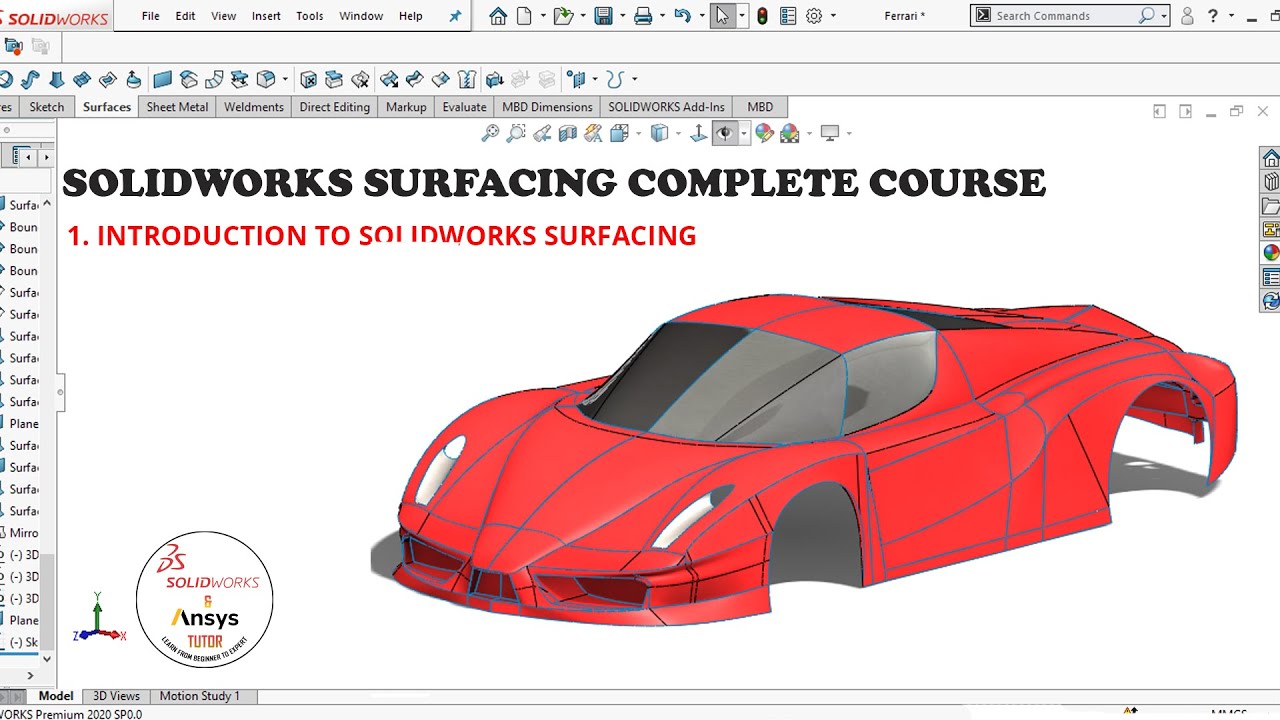Image resolution: width=1280 pixels, height=720 pixels.
Task: Select the Delete Face tool
Action: 309,80
